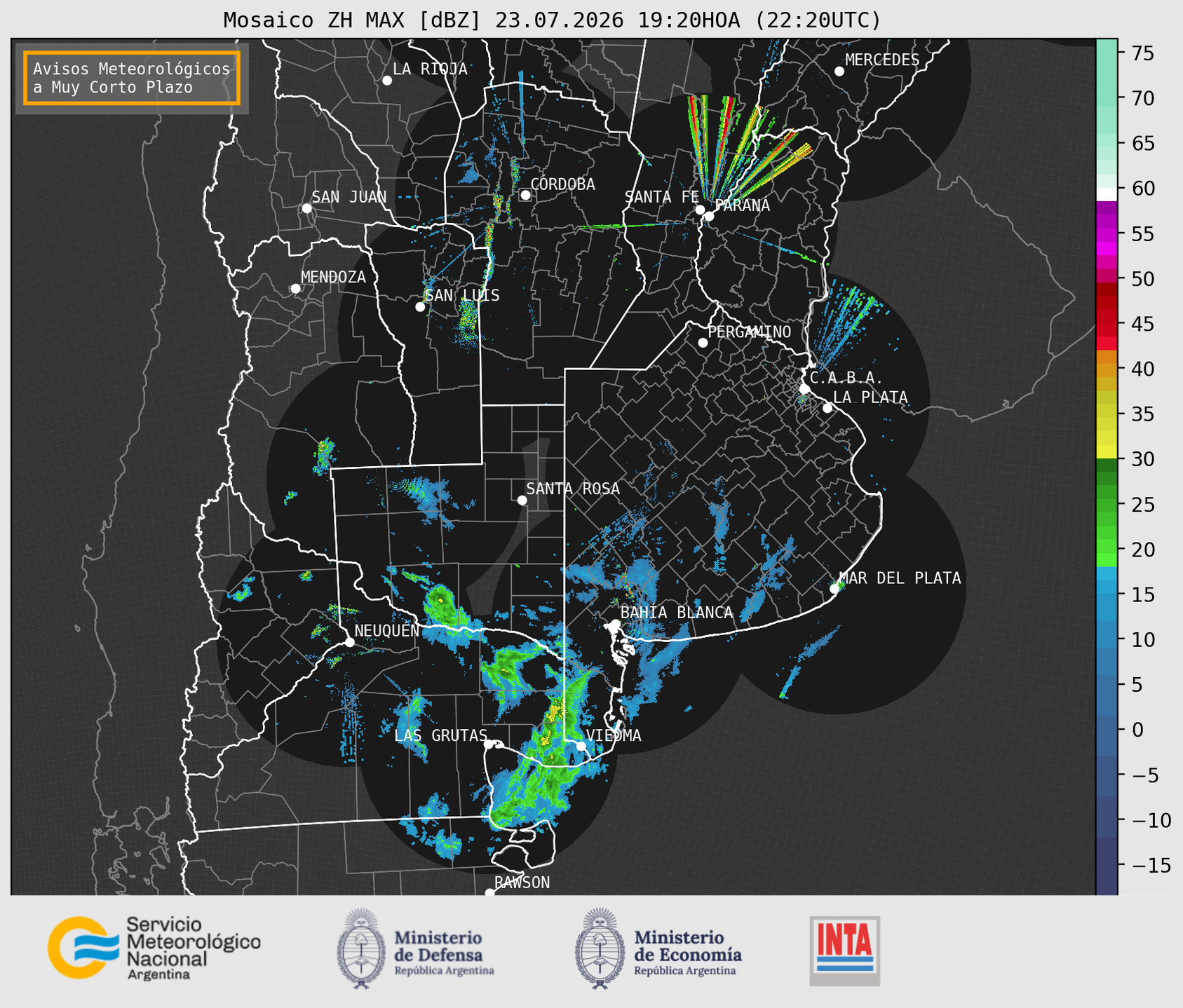Click the magenta 55 dBZ color band
Screen dimensions: 1183x1008
point(1107,235)
